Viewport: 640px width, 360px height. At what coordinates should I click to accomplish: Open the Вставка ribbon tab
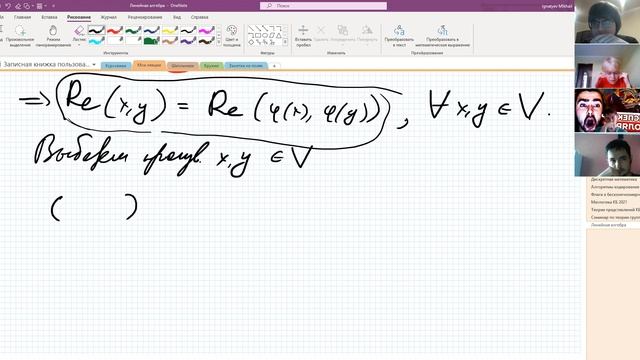pyautogui.click(x=49, y=17)
